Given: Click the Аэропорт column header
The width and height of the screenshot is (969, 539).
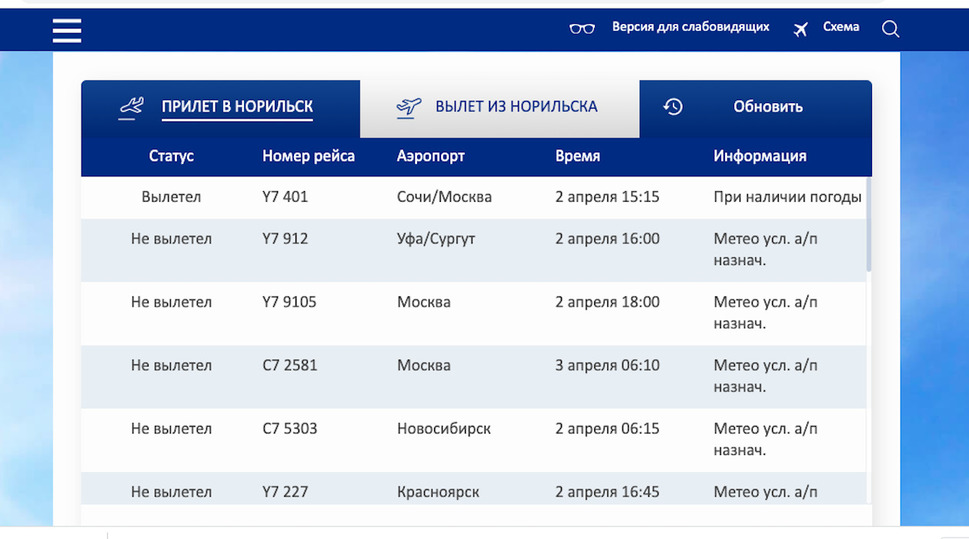Looking at the screenshot, I should (431, 156).
